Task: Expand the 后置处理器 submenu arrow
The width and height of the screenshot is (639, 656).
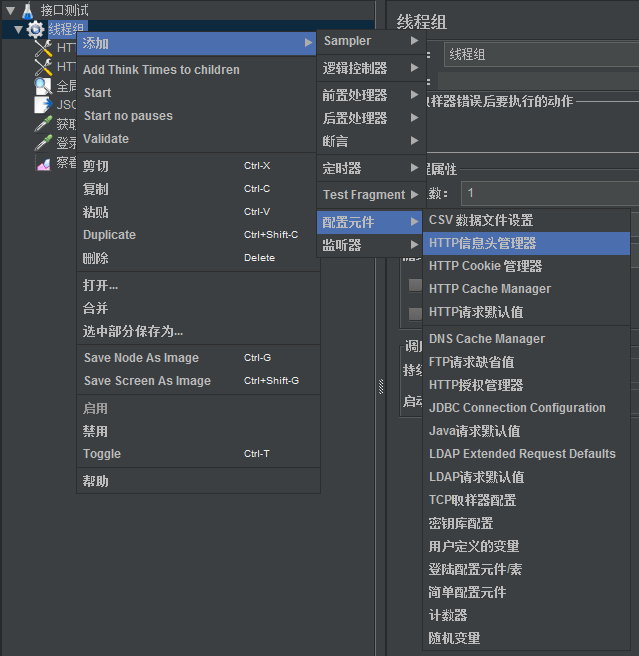Action: 414,118
